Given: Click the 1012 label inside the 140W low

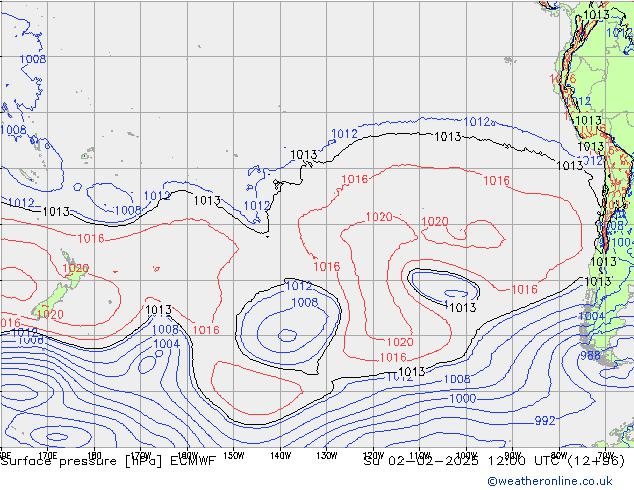Looking at the screenshot, I should [x=299, y=286].
